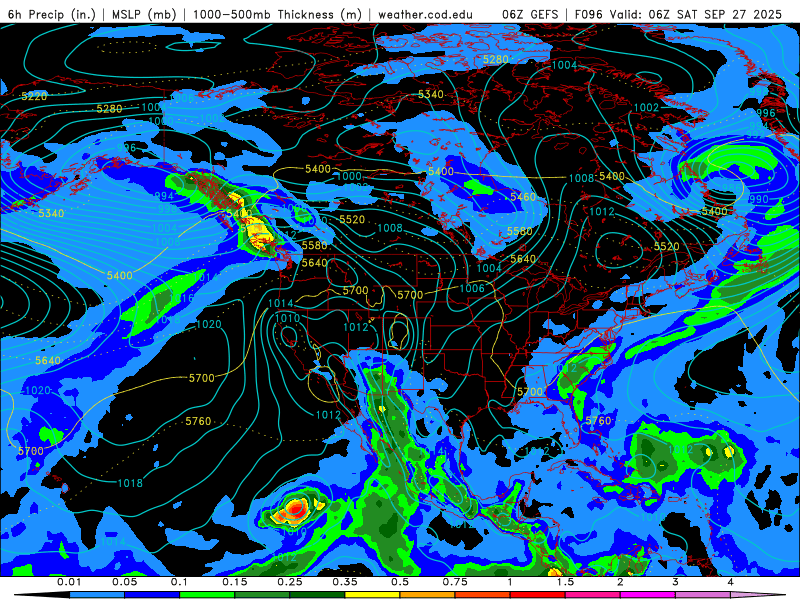The image size is (800, 600).
Task: Click the yellow 5460 thickness label
Action: point(523,196)
